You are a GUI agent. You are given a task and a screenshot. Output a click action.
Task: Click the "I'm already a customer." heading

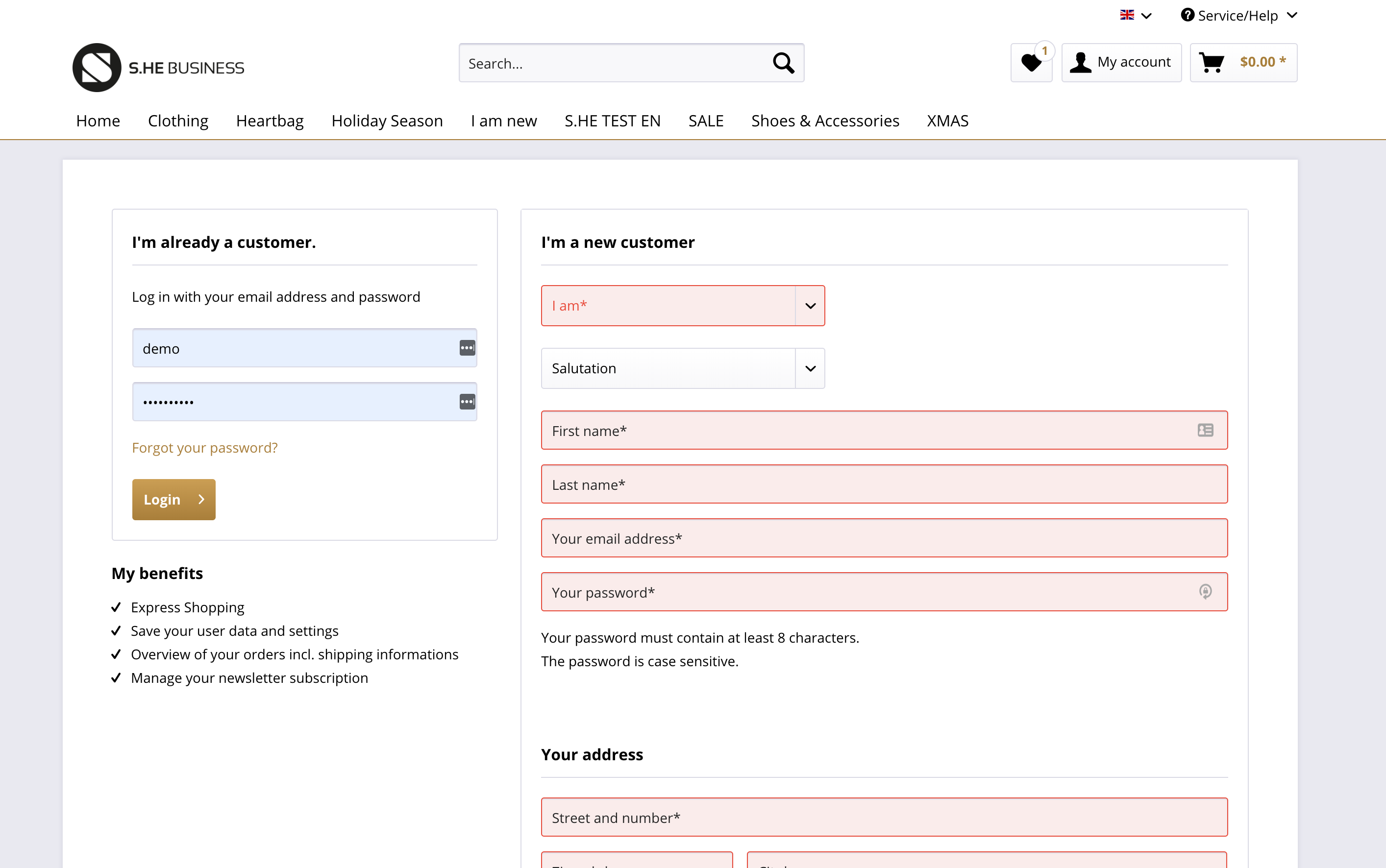pos(223,242)
